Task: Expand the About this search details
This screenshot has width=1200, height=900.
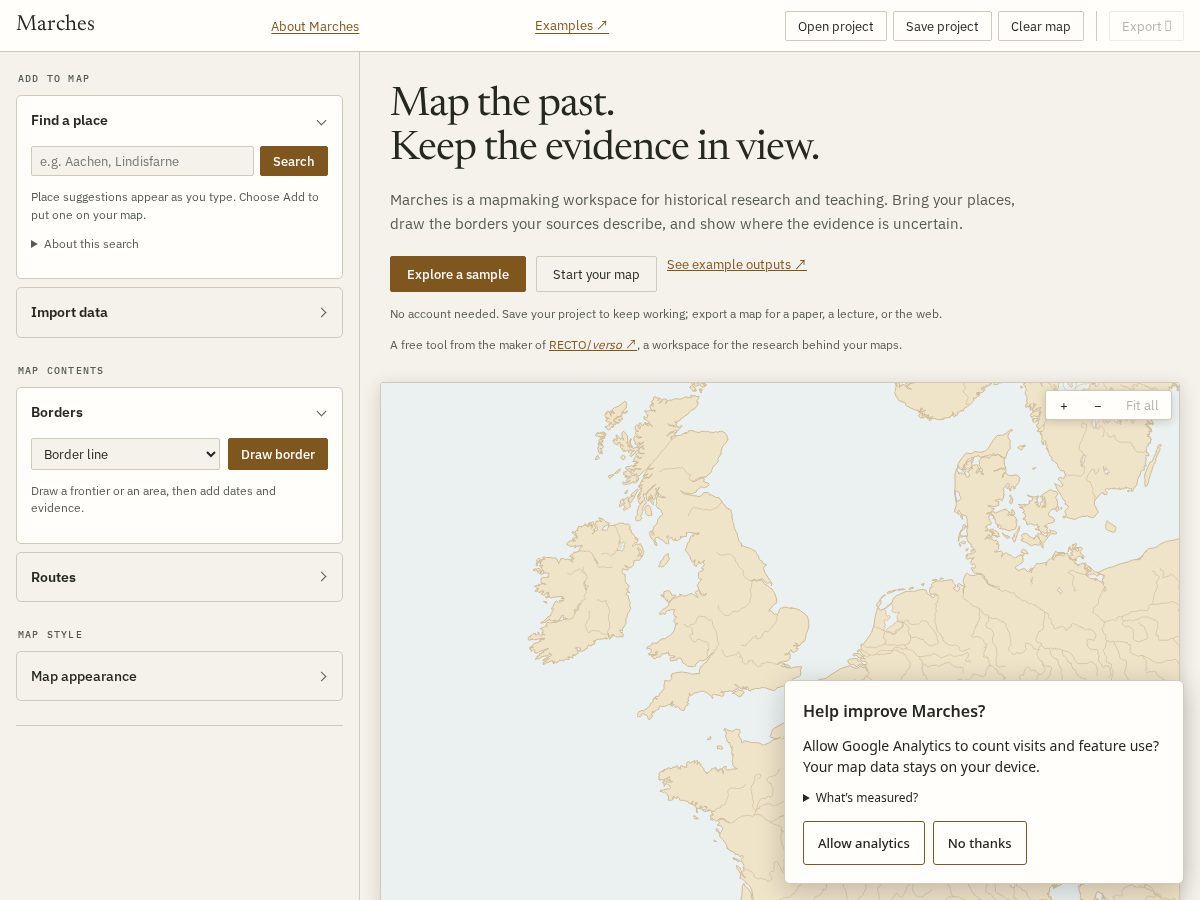Action: click(x=85, y=244)
